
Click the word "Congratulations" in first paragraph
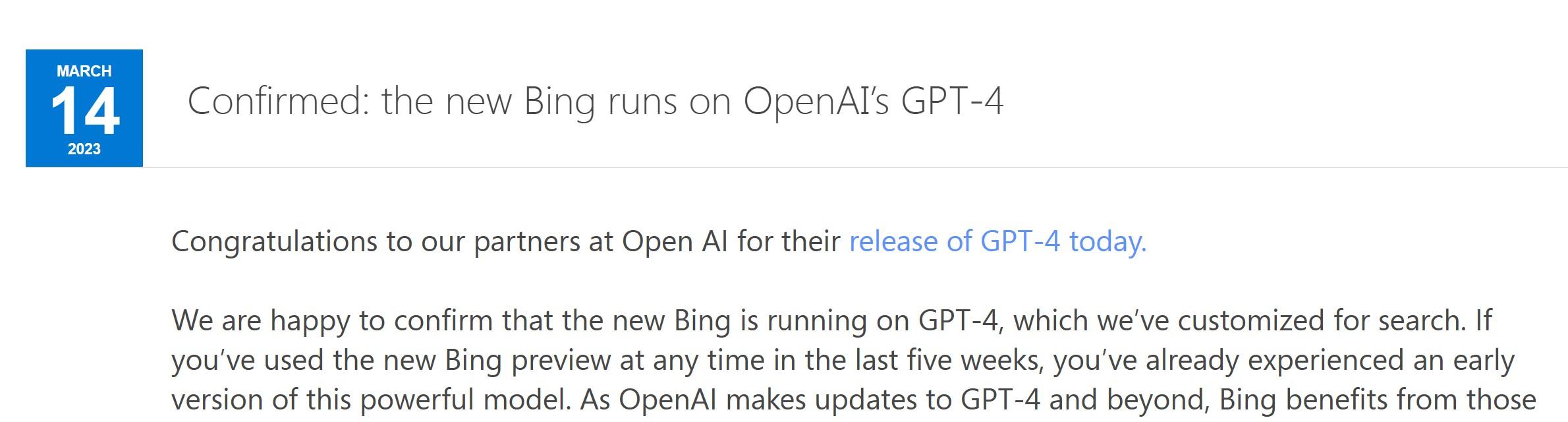(x=274, y=241)
